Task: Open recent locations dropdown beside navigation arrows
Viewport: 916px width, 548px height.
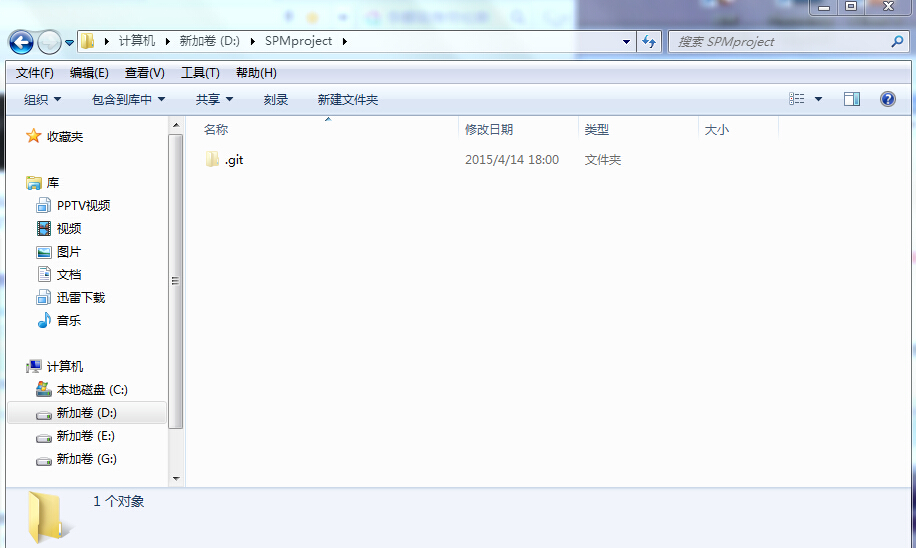Action: [69, 43]
